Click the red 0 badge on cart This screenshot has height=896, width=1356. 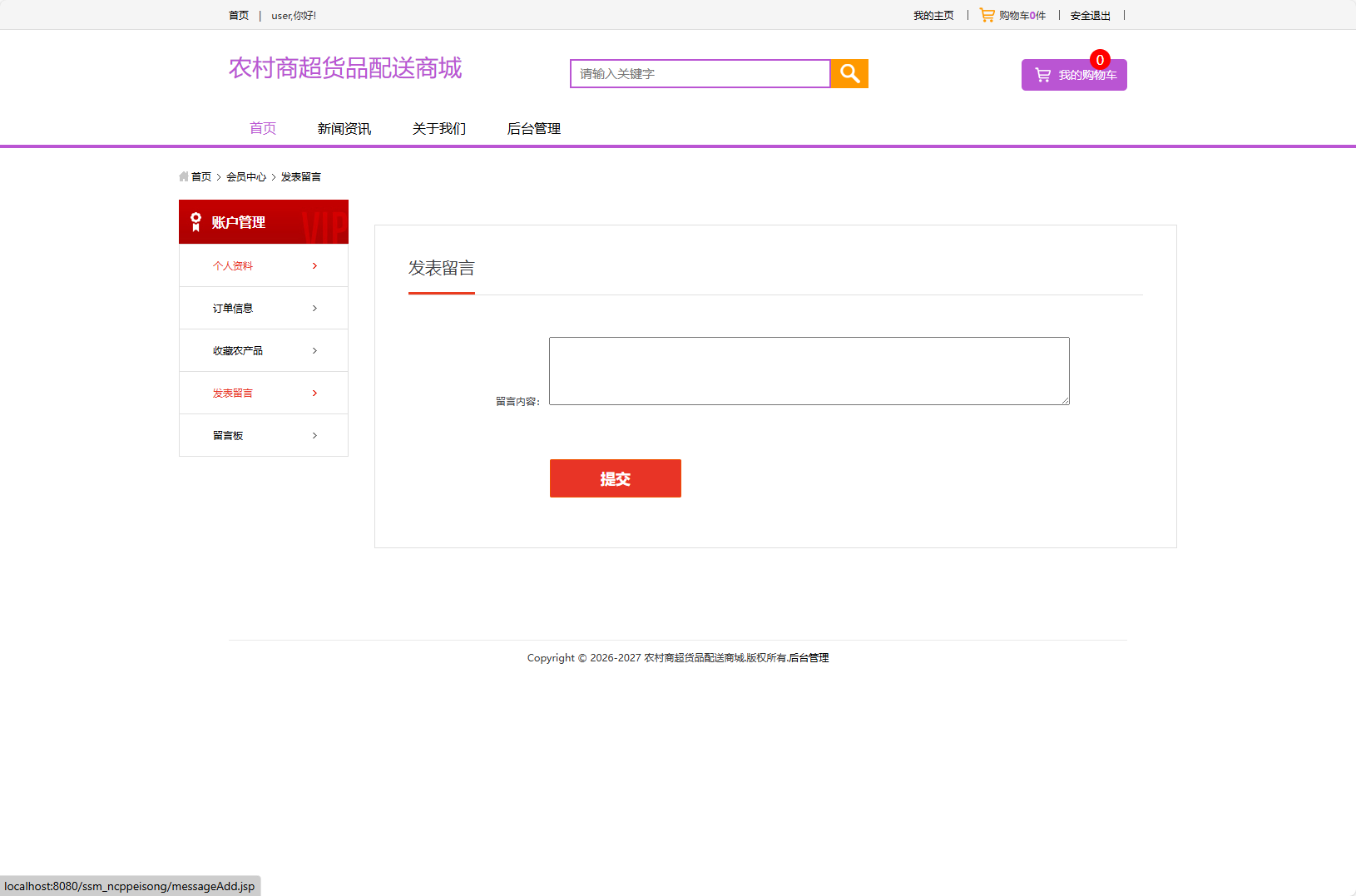pyautogui.click(x=1099, y=60)
